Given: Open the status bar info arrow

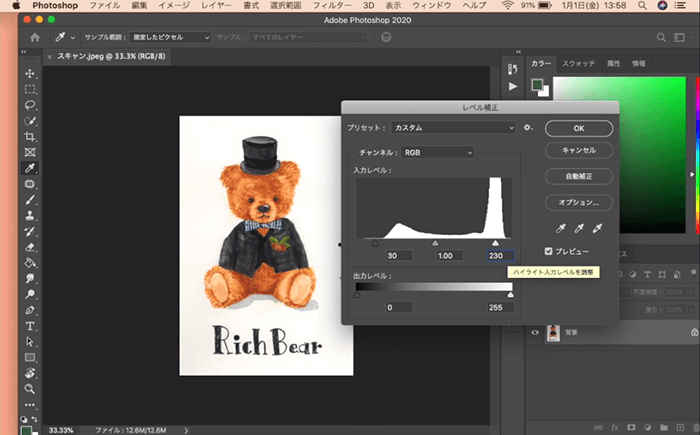Looking at the screenshot, I should (186, 431).
